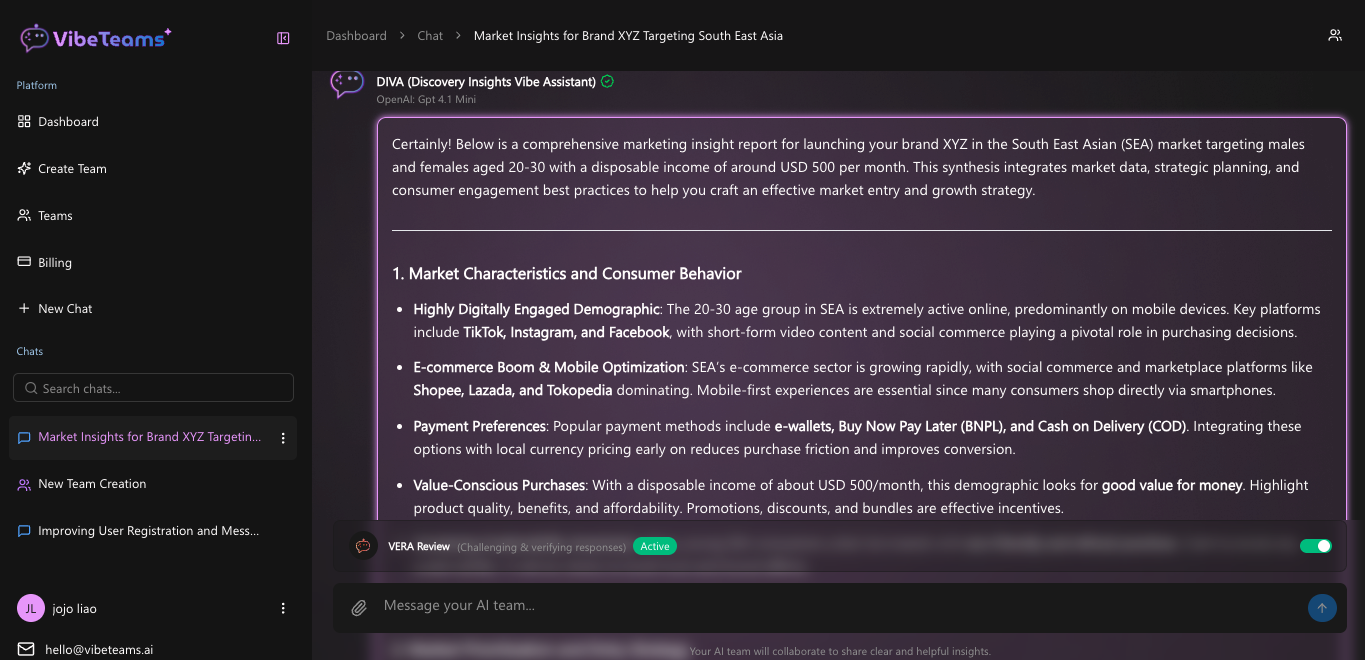Image resolution: width=1365 pixels, height=660 pixels.
Task: Click the Teams people icon
Action: pos(24,216)
